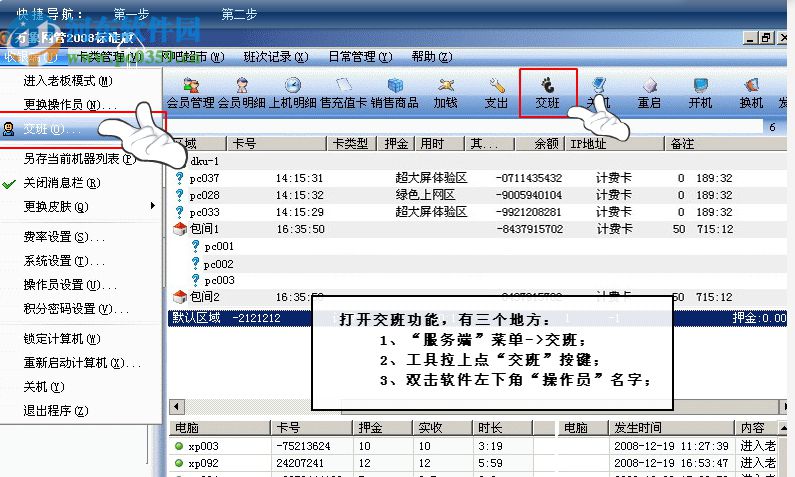Sort by the 备注 column header
The height and width of the screenshot is (477, 795).
click(x=726, y=144)
